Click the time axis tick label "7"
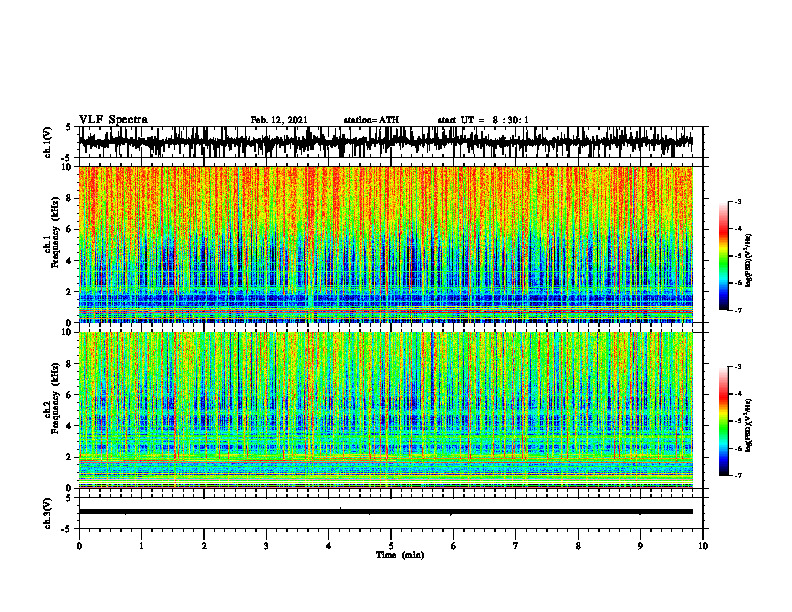The width and height of the screenshot is (792, 612). pos(516,546)
